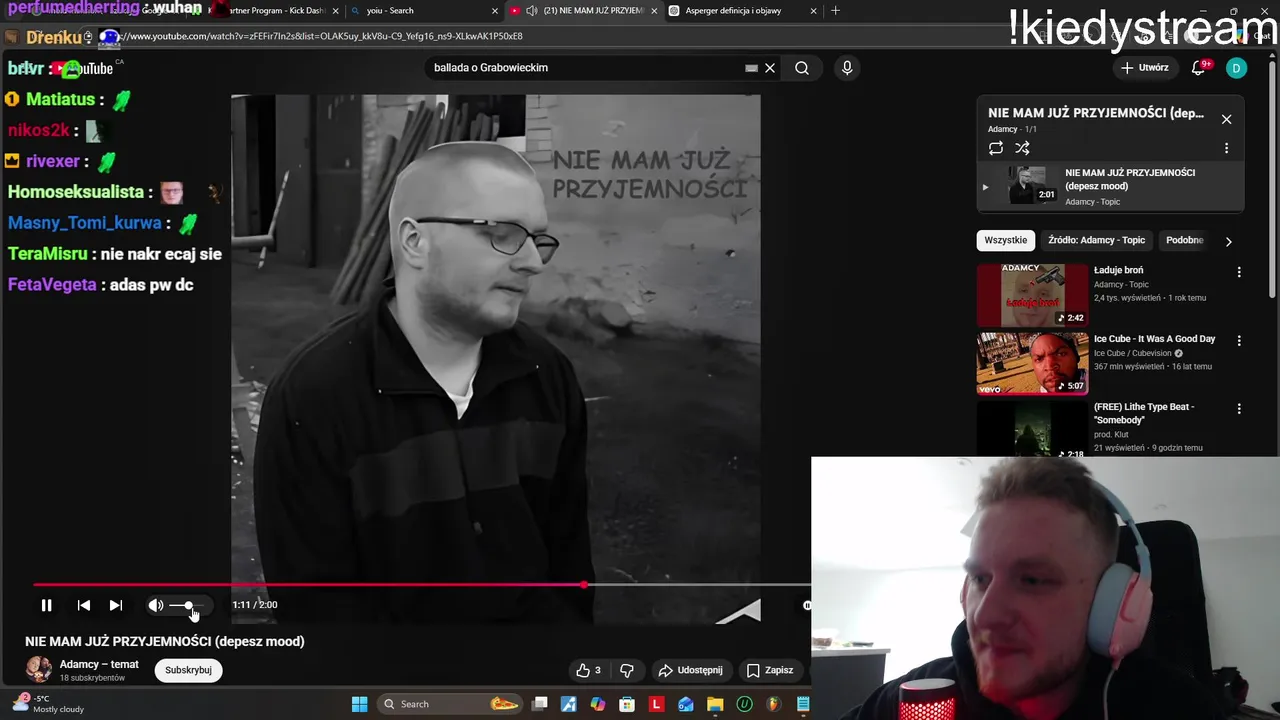This screenshot has width=1280, height=720.
Task: Select the Źródło: Adamcy - Topic chip
Action: pyautogui.click(x=1096, y=240)
